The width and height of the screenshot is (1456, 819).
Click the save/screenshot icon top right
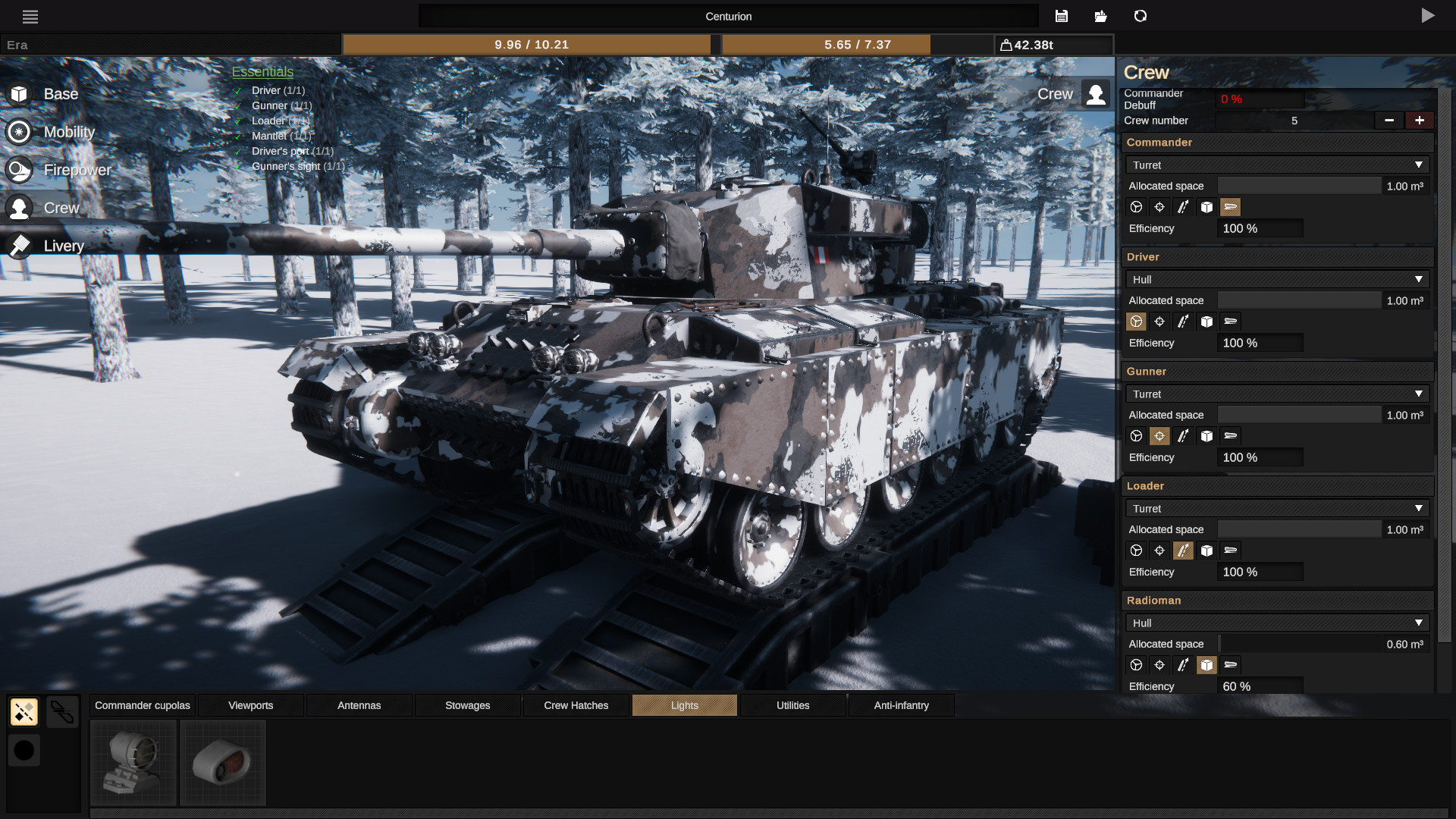pyautogui.click(x=1061, y=16)
